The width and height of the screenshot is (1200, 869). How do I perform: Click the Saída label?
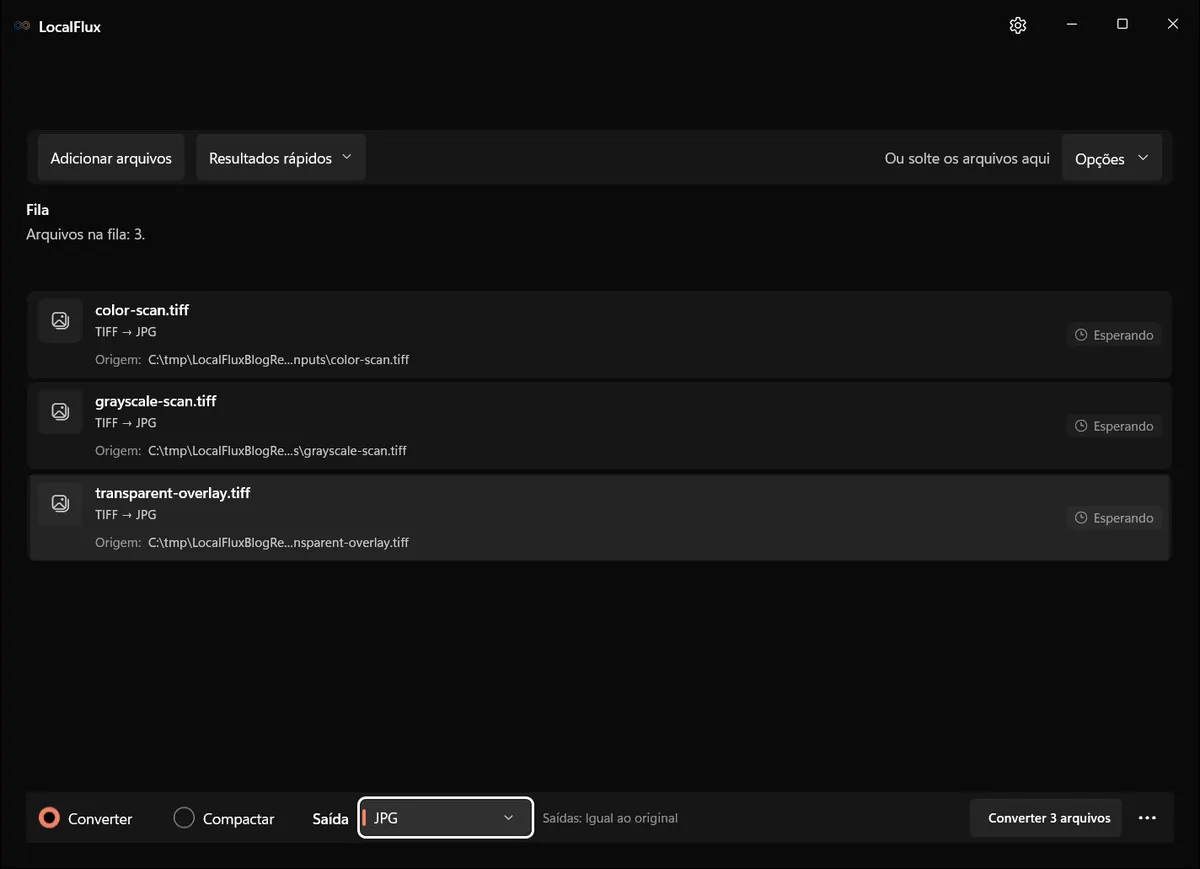pos(331,819)
